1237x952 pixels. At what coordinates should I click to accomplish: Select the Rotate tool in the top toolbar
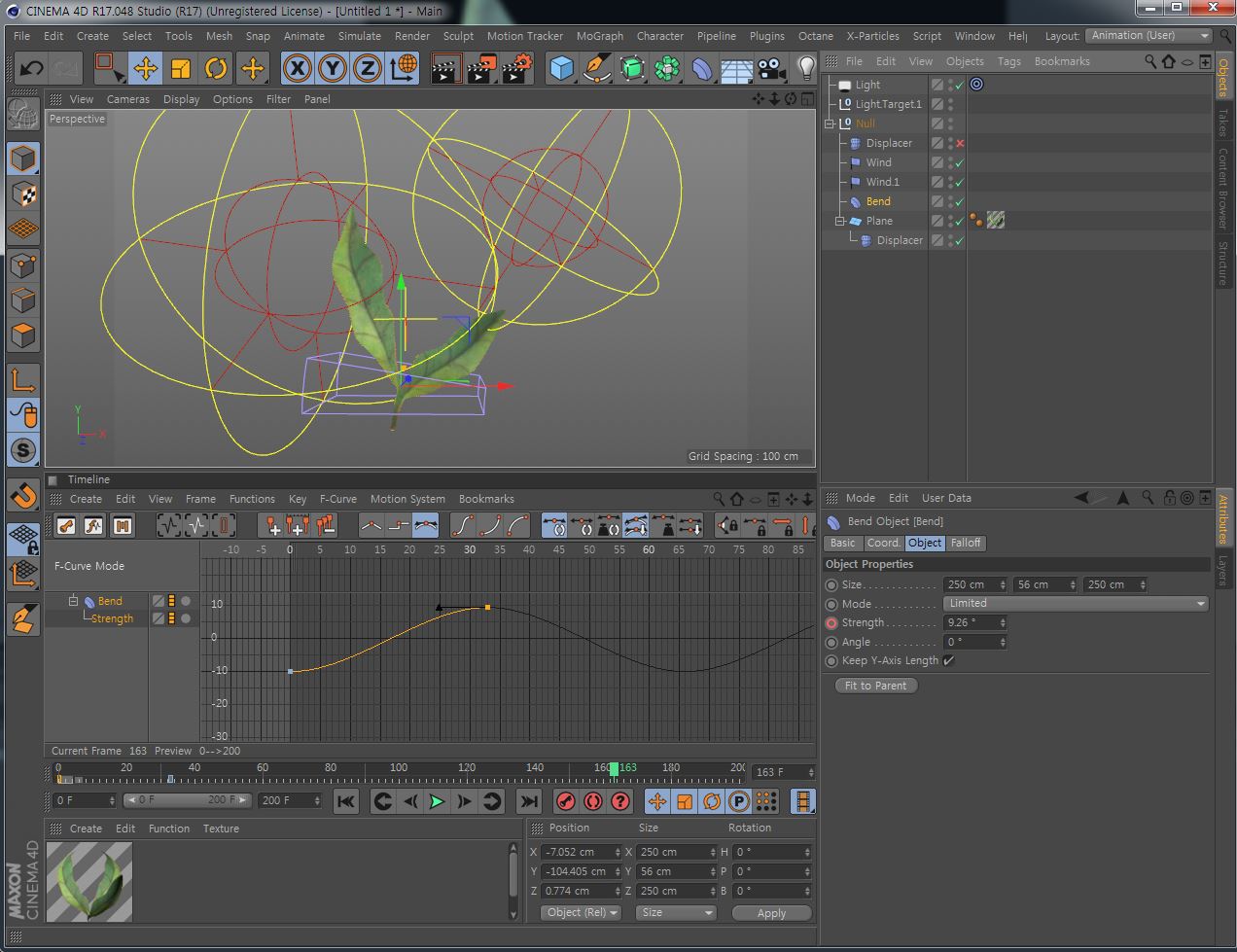point(216,68)
